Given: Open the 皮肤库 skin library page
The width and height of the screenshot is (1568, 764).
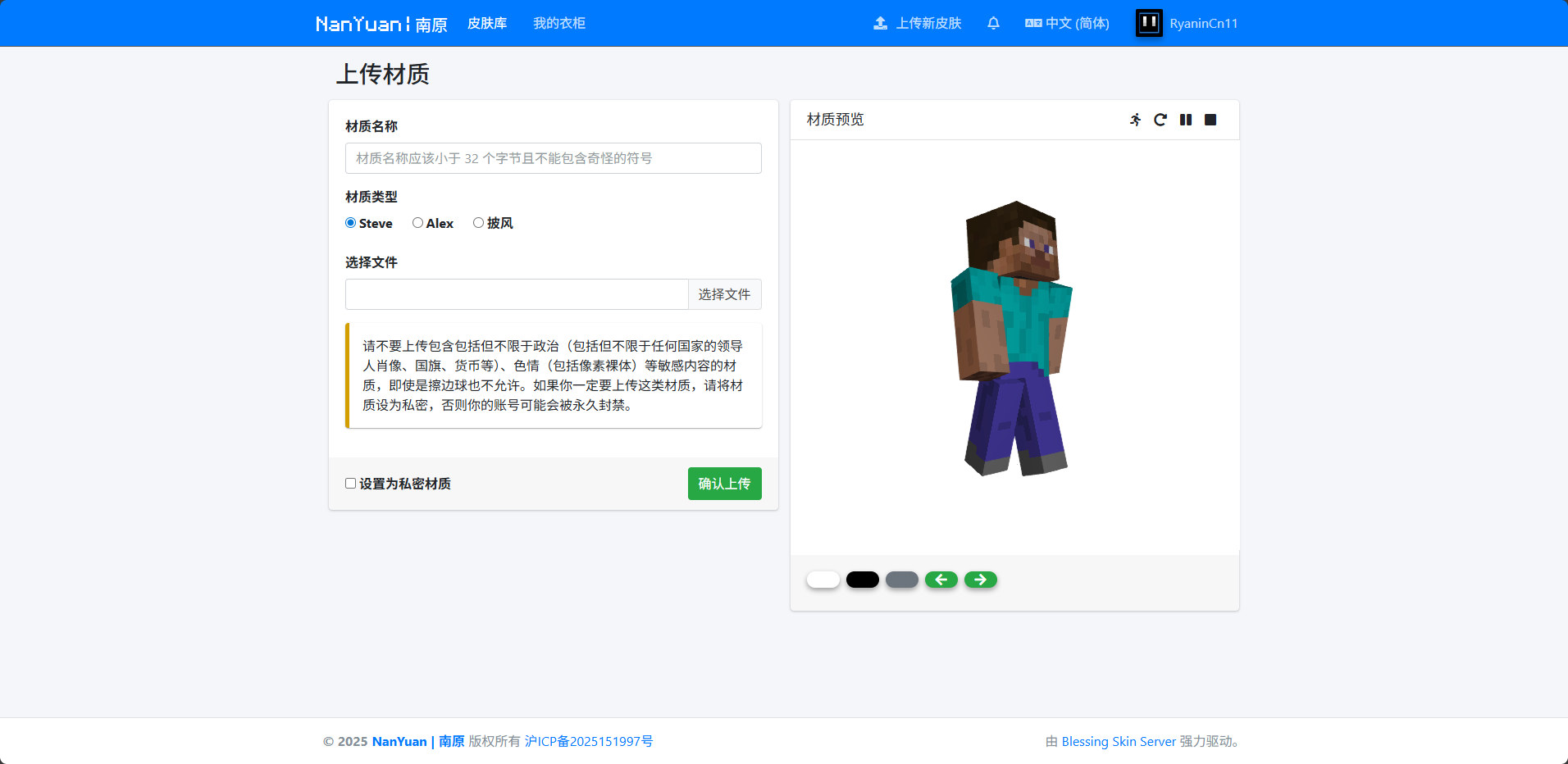Looking at the screenshot, I should [487, 23].
